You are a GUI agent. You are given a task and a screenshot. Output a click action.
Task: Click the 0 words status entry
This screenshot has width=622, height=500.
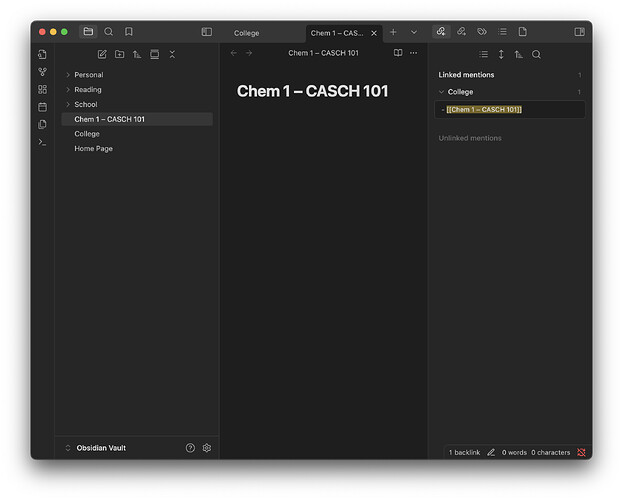click(514, 452)
